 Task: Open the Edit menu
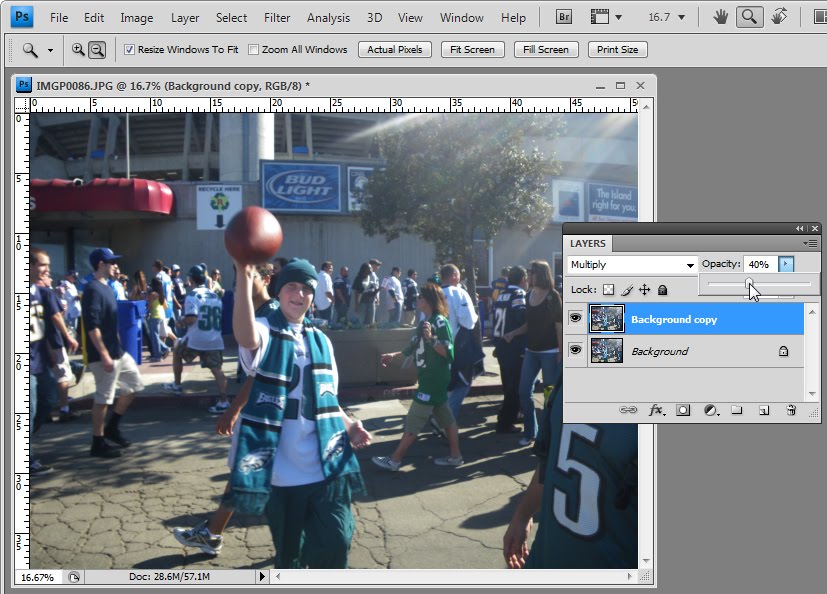tap(94, 17)
